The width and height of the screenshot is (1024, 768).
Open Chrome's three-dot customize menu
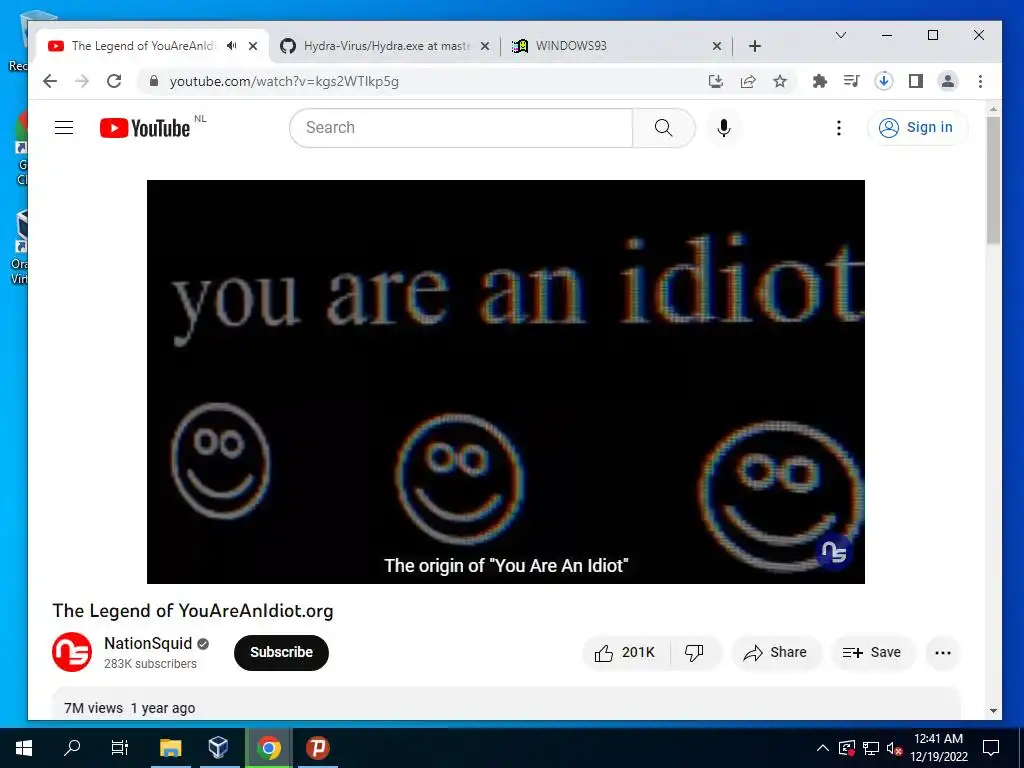pos(980,81)
